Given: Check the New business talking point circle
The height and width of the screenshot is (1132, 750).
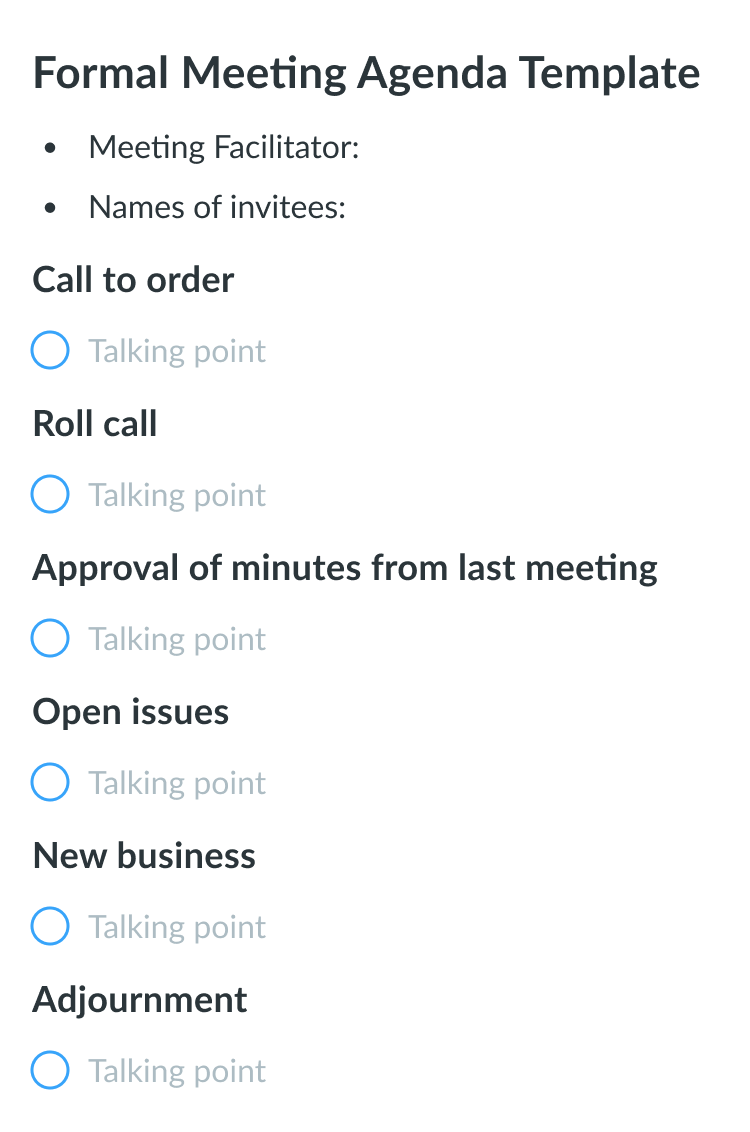Looking at the screenshot, I should (x=50, y=926).
